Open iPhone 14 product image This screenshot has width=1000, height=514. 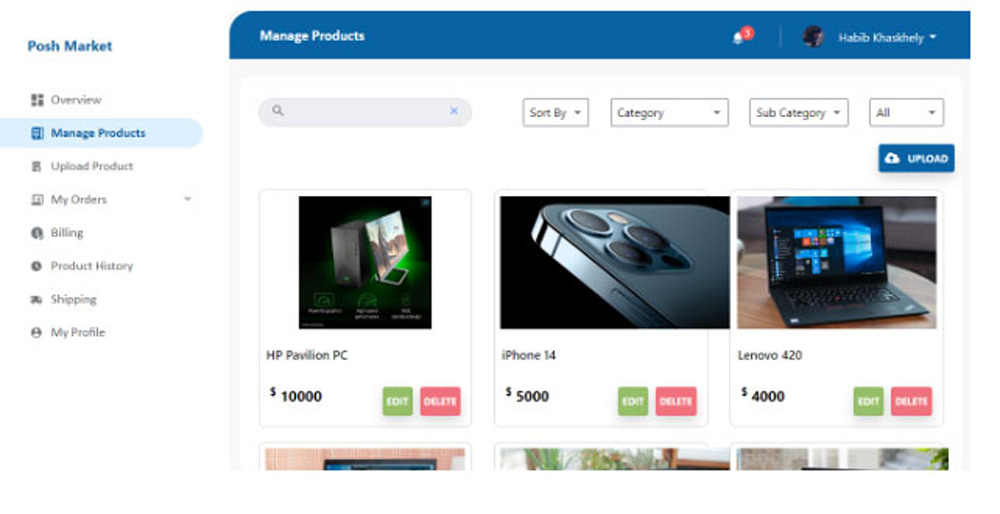[615, 263]
